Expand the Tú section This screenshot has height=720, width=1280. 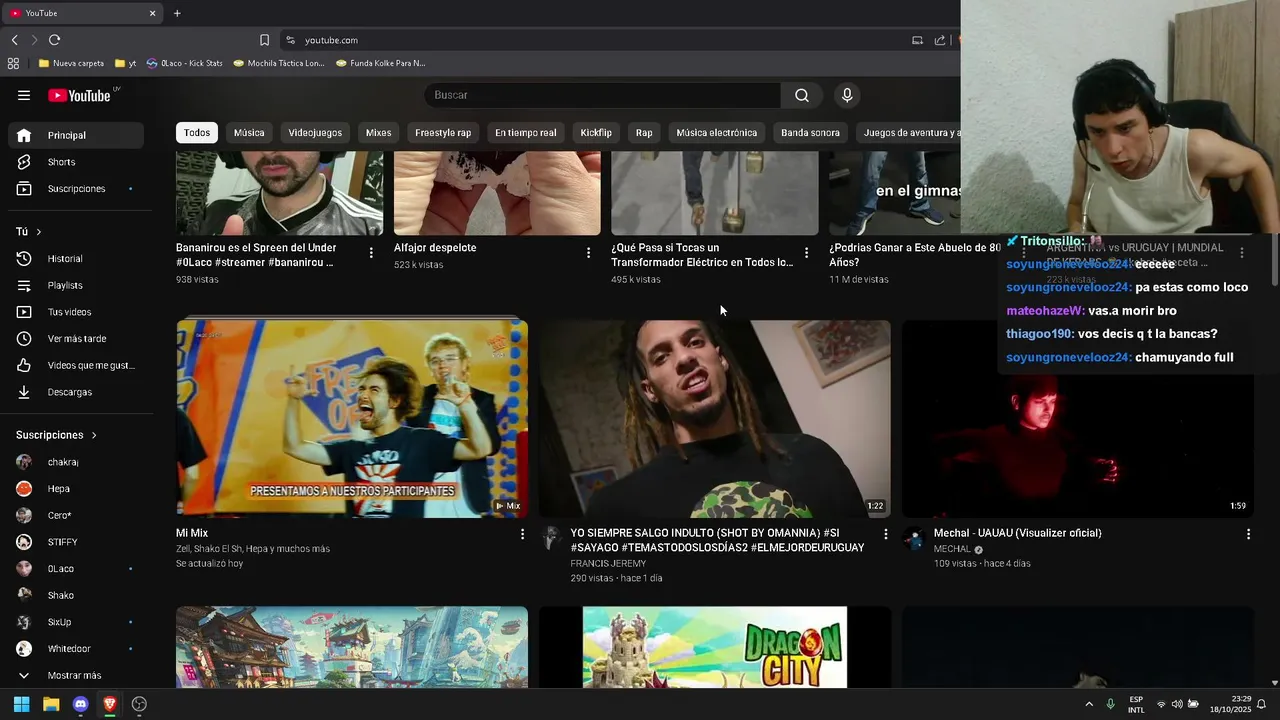pyautogui.click(x=29, y=232)
